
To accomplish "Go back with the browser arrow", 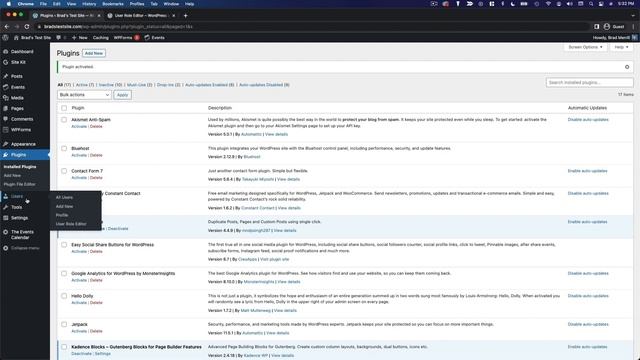I will click(7, 27).
